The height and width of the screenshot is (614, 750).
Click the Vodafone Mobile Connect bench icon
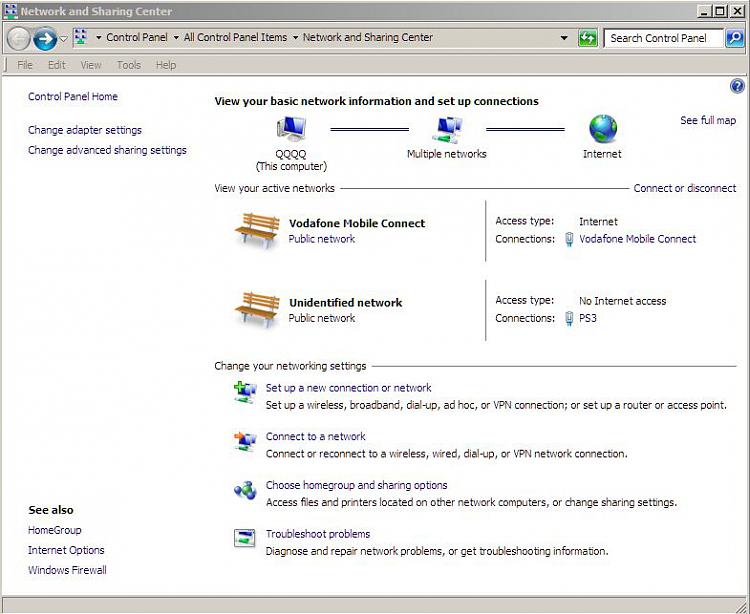point(258,230)
